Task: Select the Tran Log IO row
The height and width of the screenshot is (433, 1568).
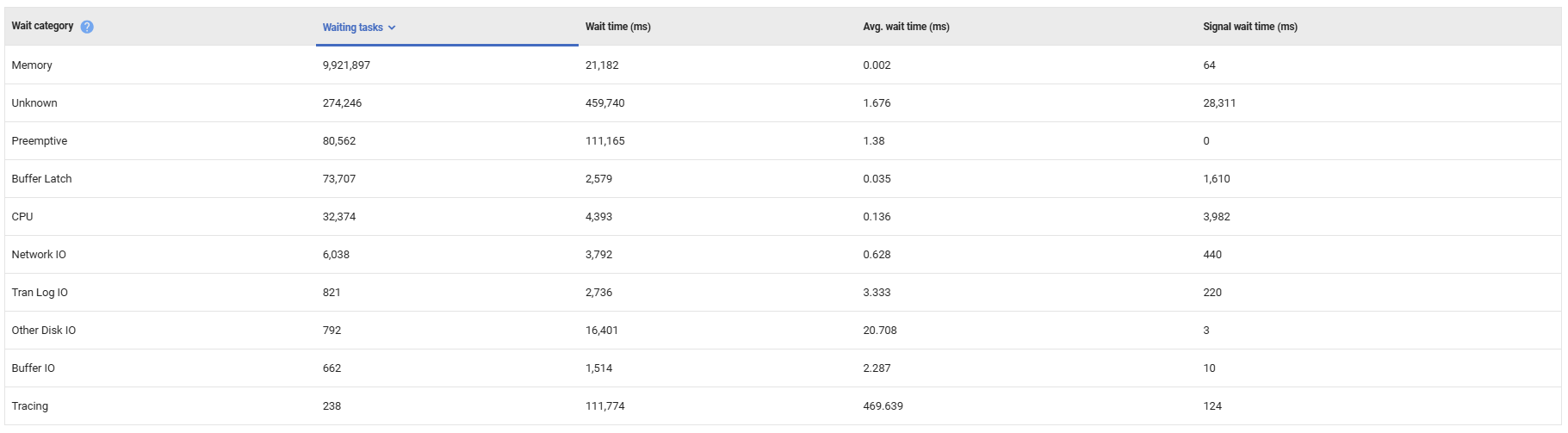Action: tap(40, 293)
